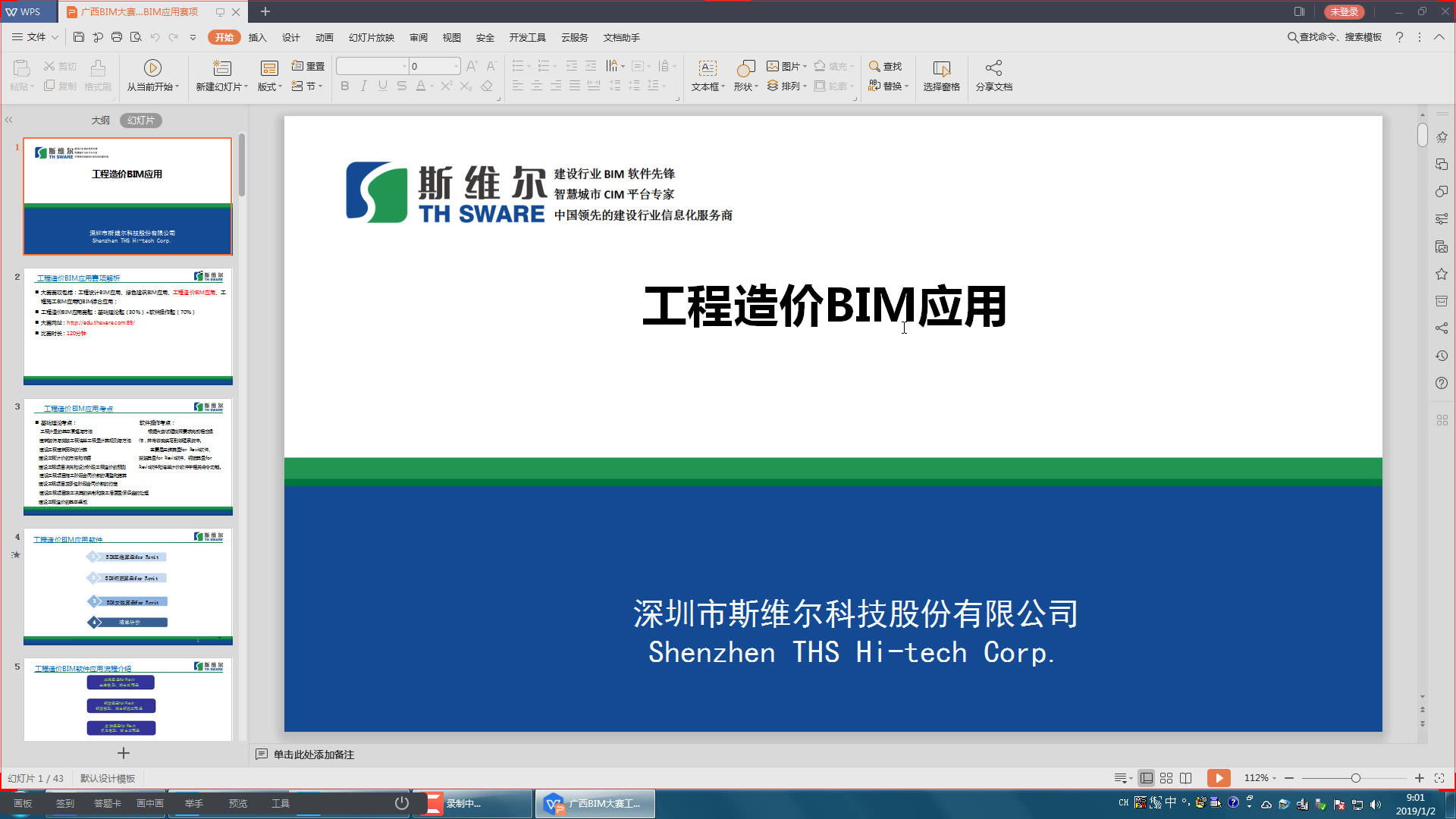1456x819 pixels.
Task: Click the Shapes (形状) icon
Action: 745,67
